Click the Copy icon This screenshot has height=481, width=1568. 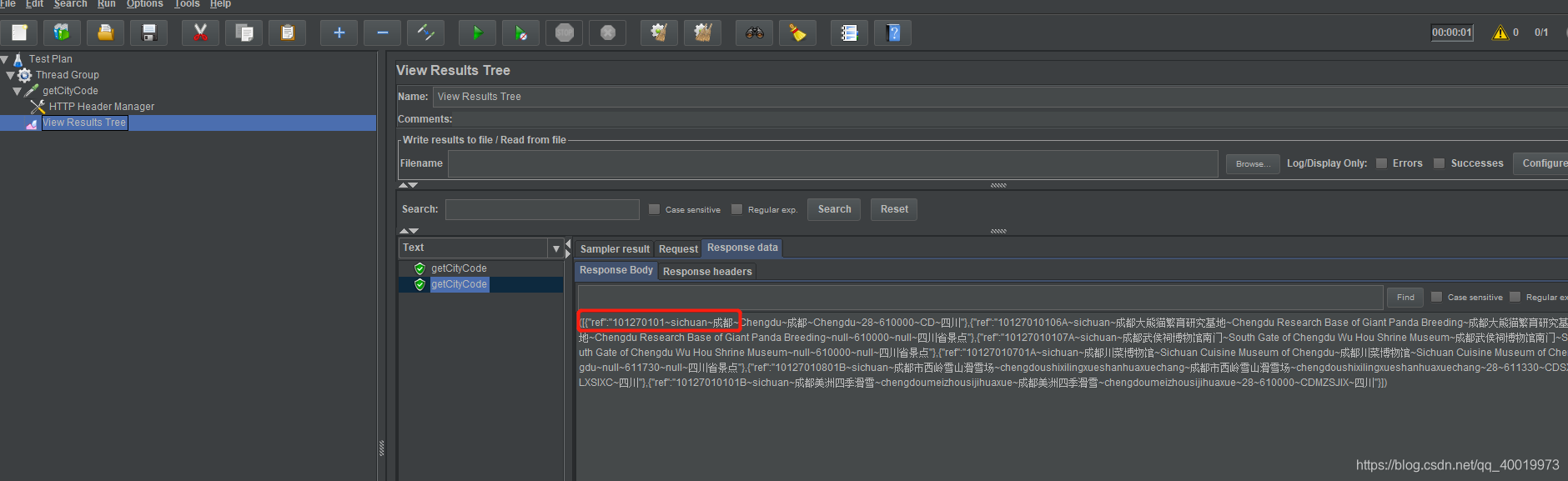pyautogui.click(x=244, y=33)
